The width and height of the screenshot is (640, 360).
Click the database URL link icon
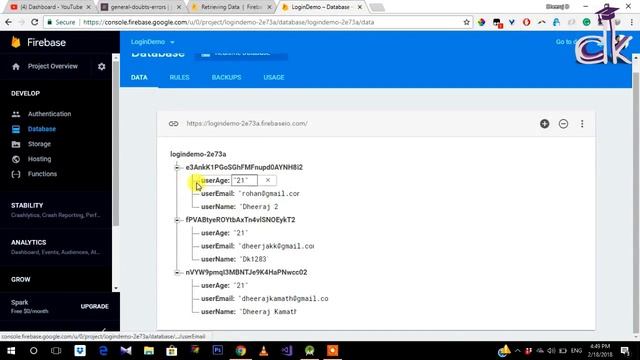173,123
